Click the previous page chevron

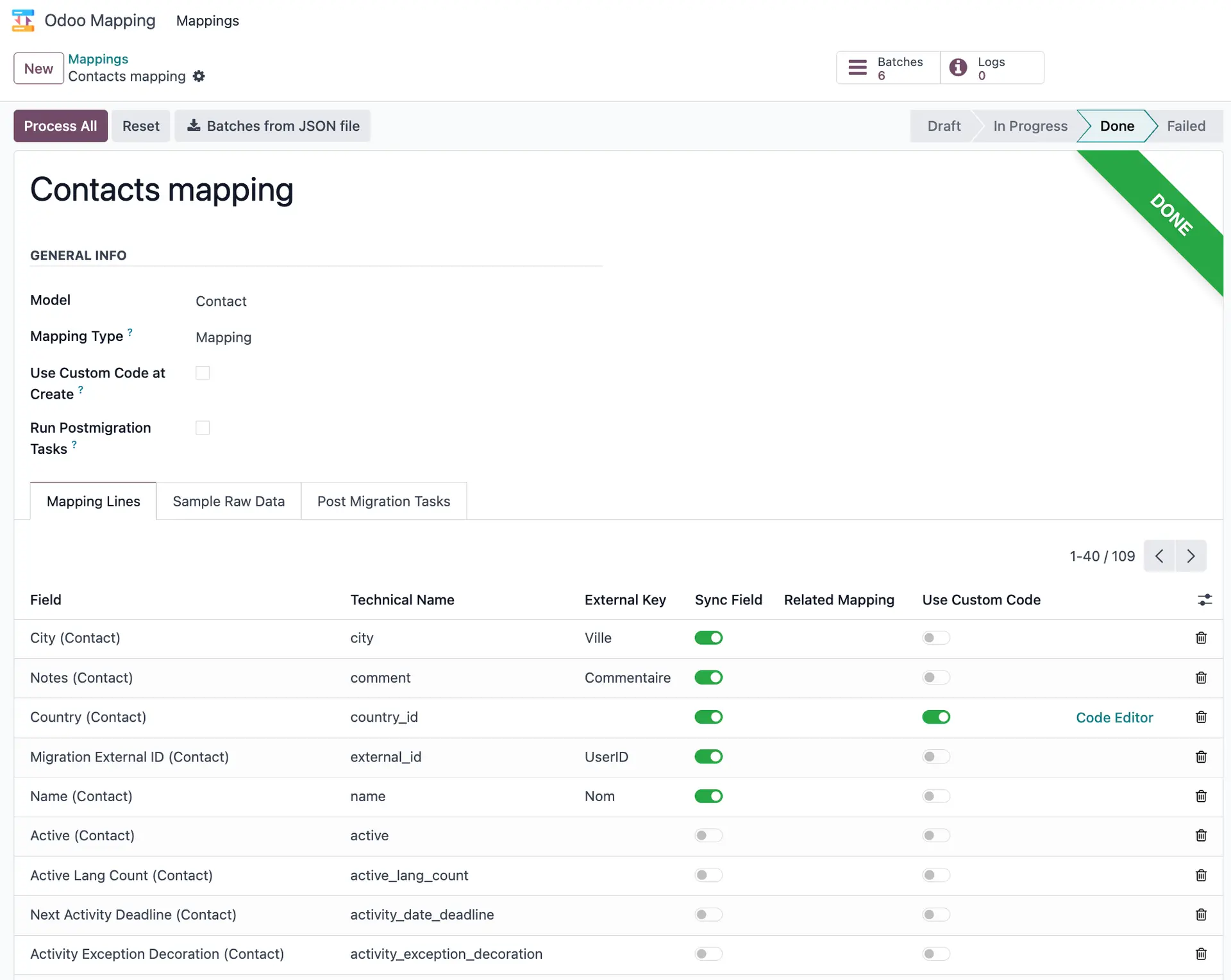pyautogui.click(x=1159, y=556)
